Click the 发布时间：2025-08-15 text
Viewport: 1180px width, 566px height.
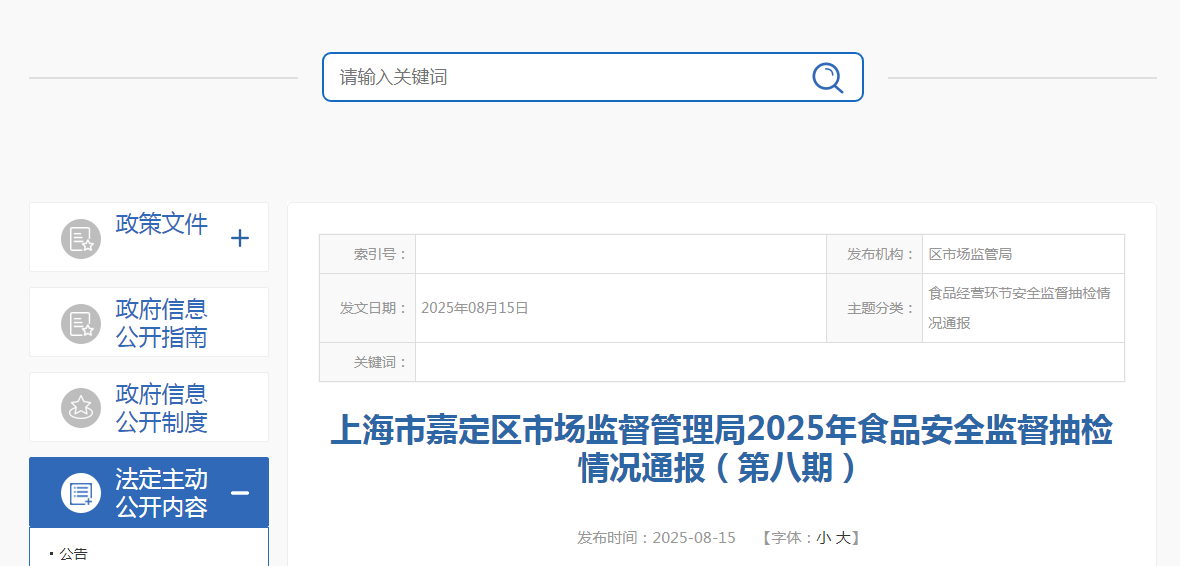[x=656, y=538]
